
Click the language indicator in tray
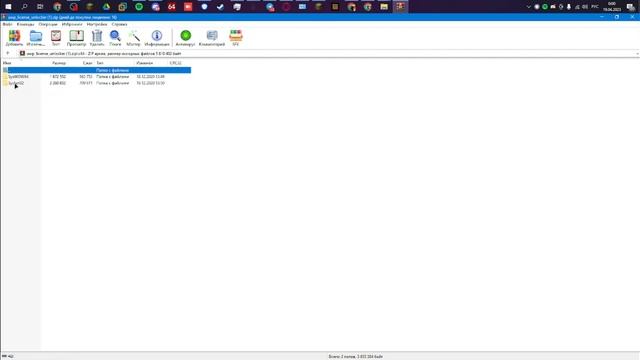[595, 7]
